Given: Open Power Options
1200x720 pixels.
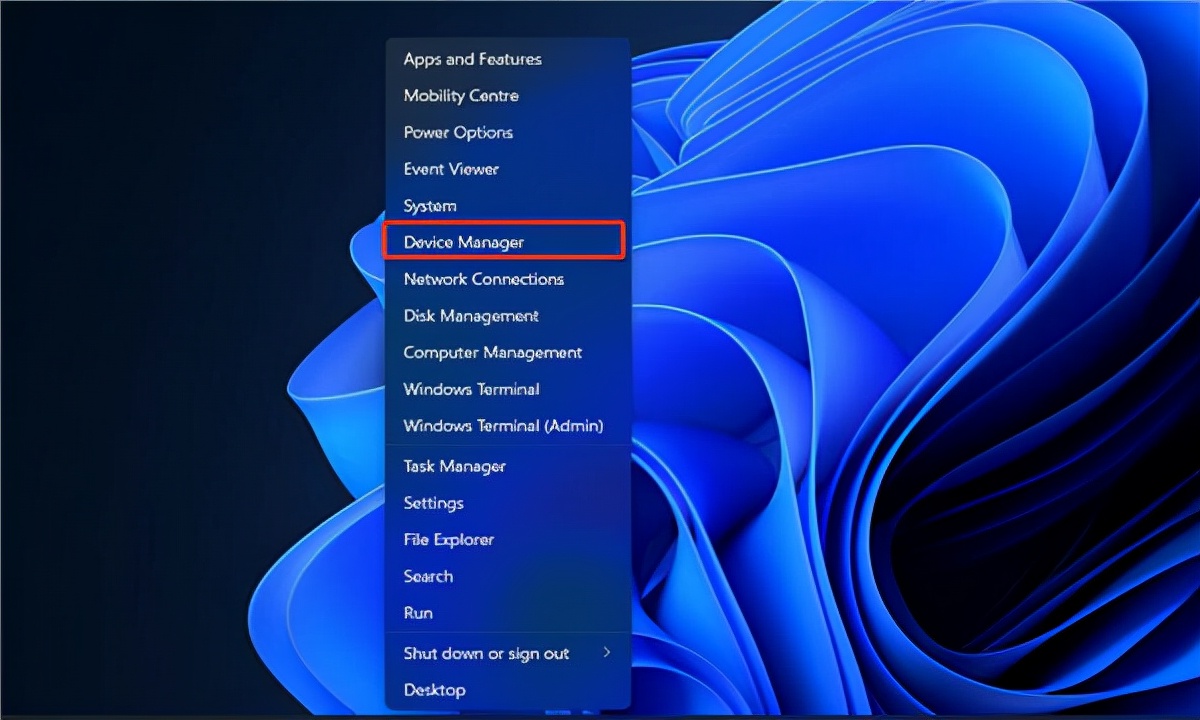Looking at the screenshot, I should click(x=457, y=132).
